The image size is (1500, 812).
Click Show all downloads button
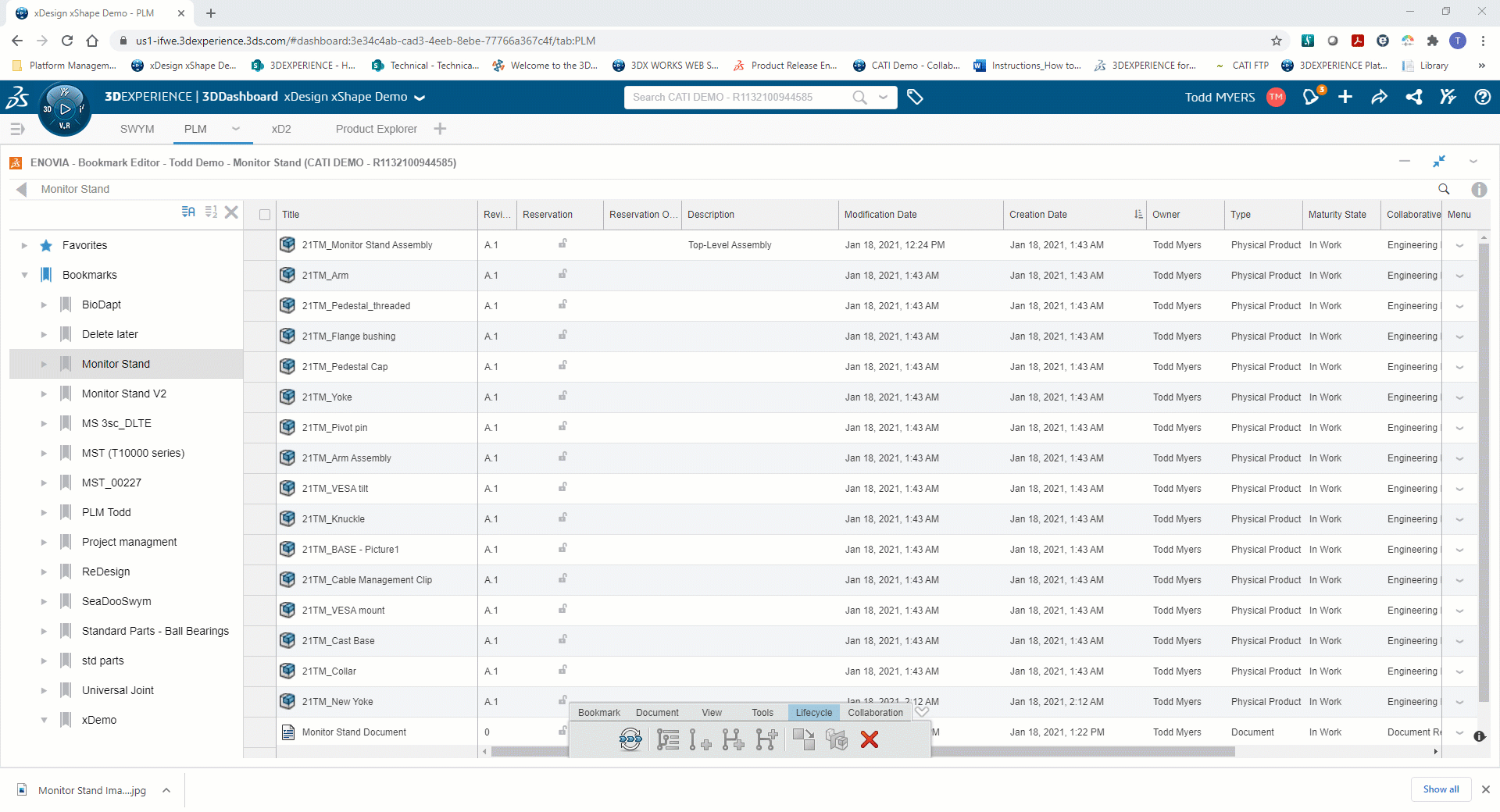pyautogui.click(x=1441, y=789)
